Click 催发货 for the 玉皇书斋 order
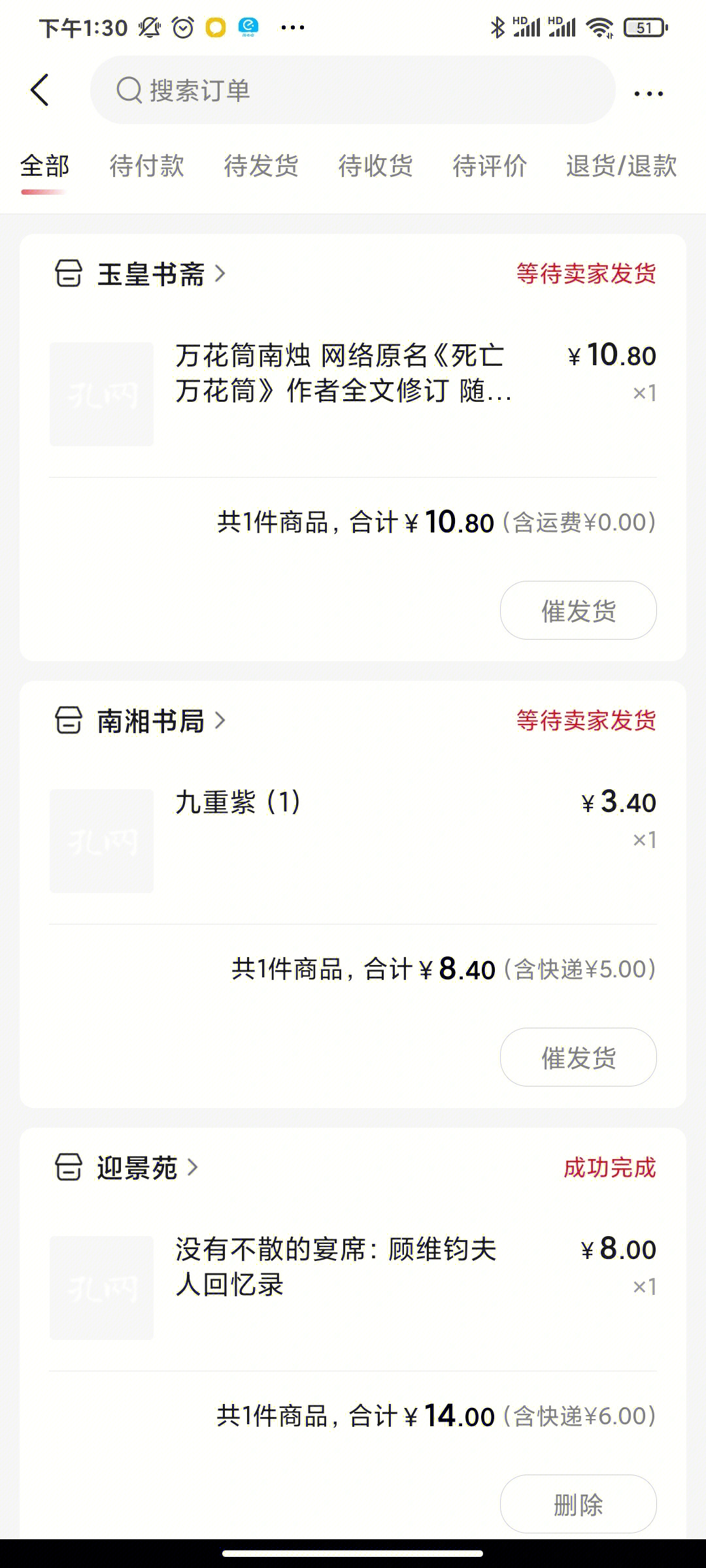This screenshot has height=1568, width=706. coord(579,610)
